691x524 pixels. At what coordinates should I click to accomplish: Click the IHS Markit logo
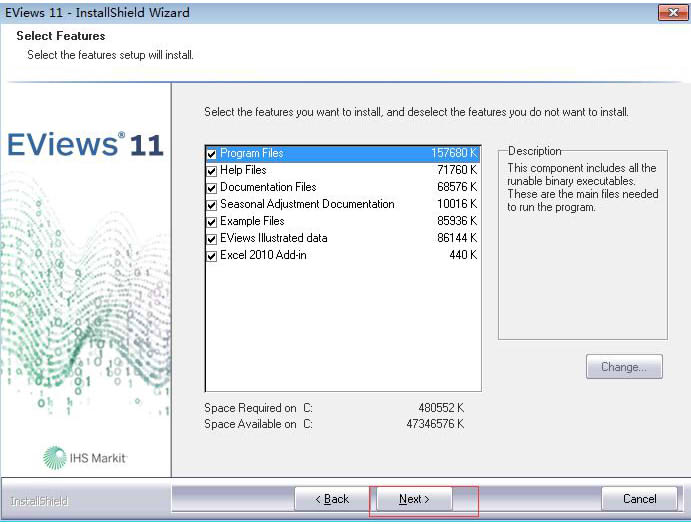coord(85,458)
